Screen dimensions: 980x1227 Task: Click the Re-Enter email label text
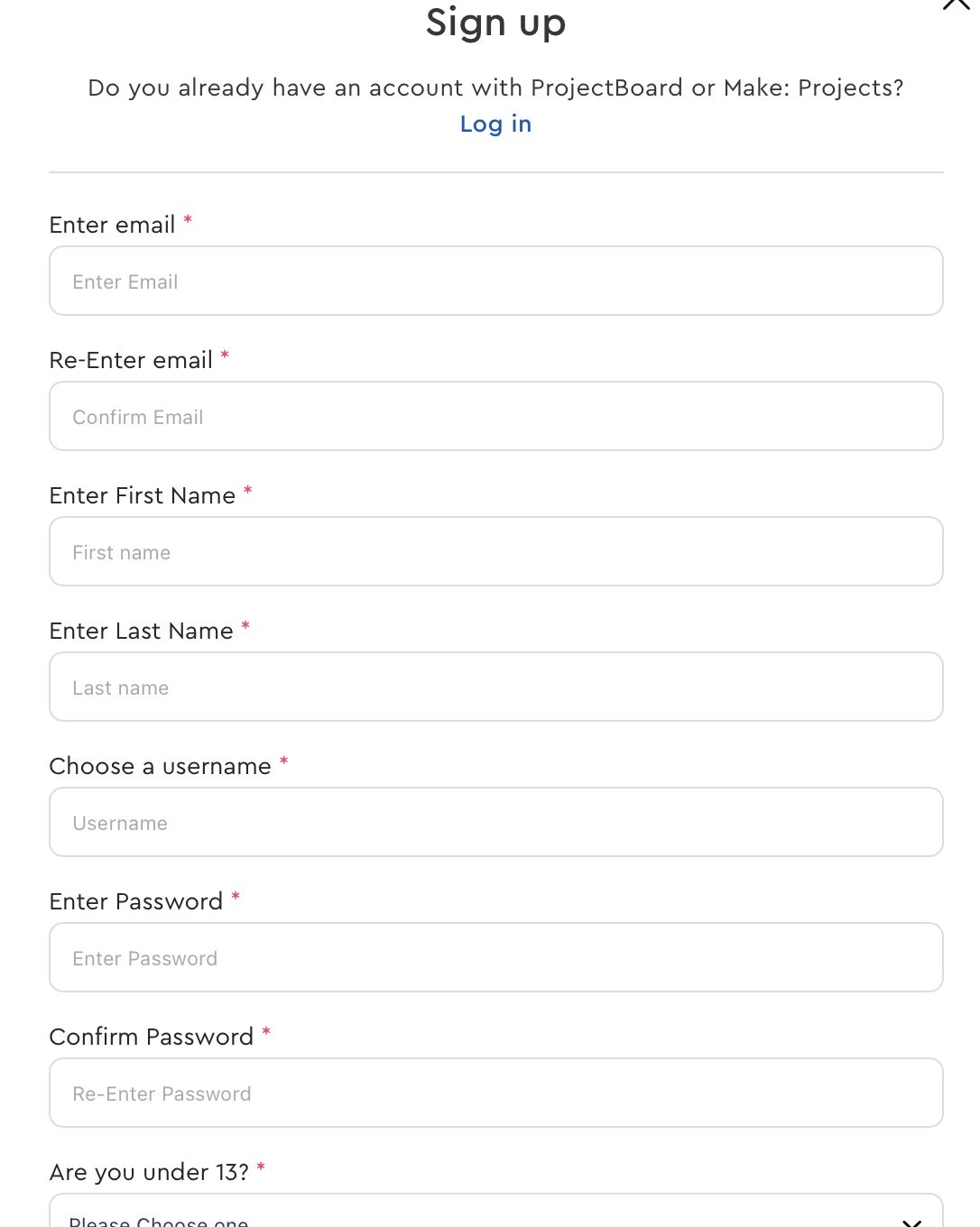131,360
